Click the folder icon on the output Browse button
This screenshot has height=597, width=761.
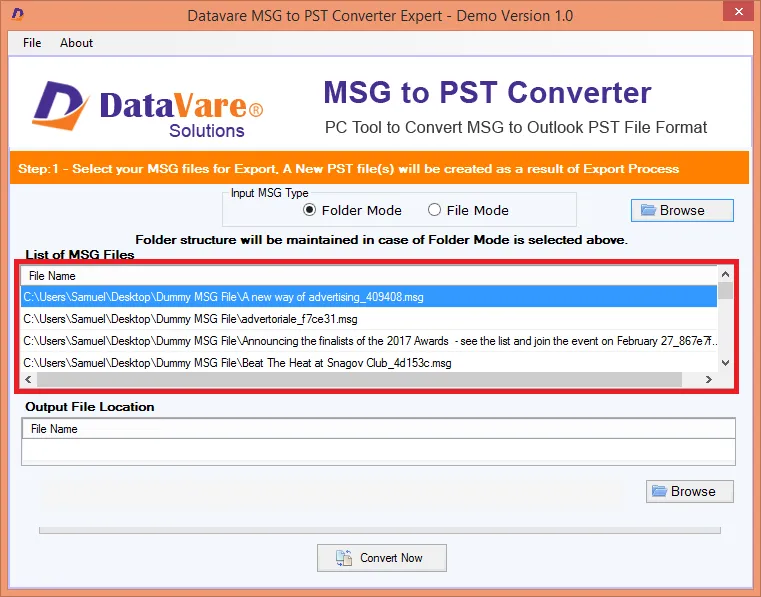click(x=659, y=491)
